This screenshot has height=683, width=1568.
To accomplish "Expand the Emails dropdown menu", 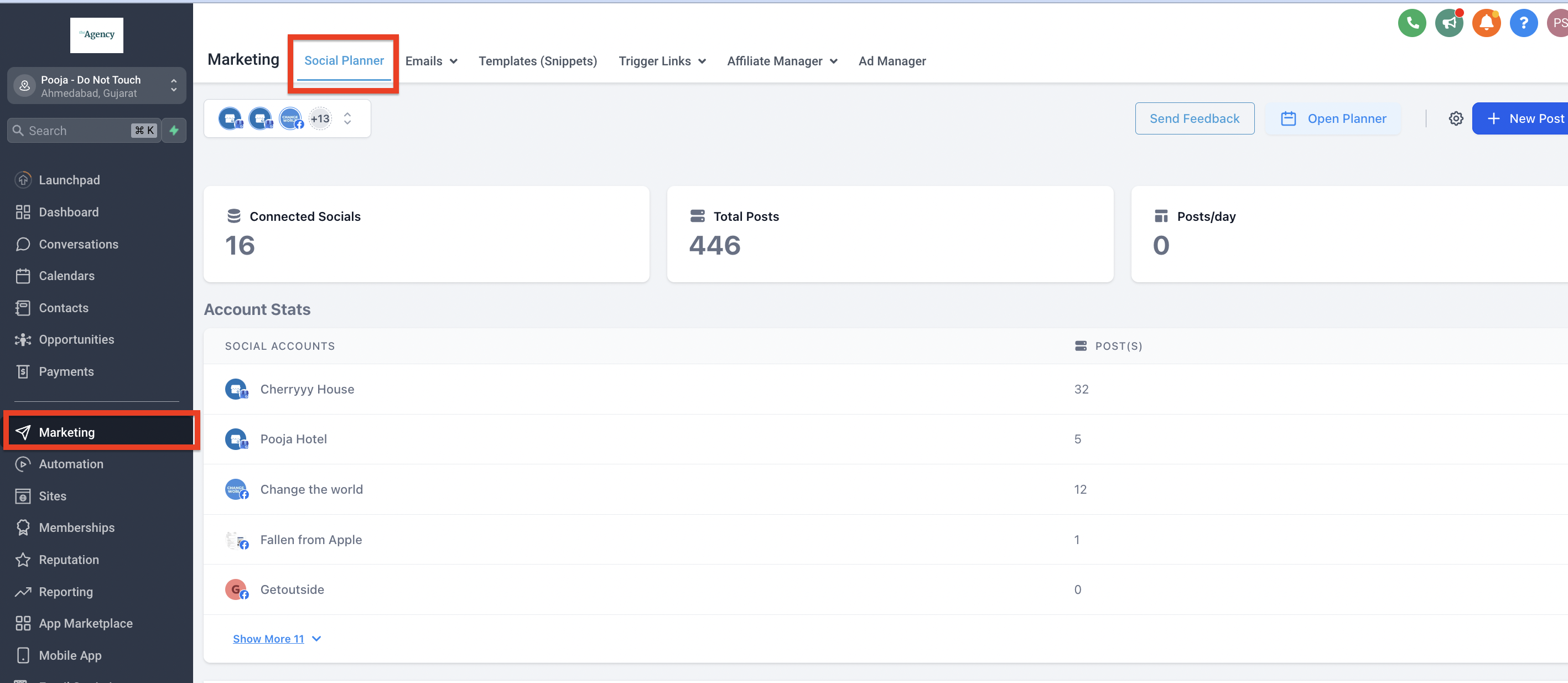I will pyautogui.click(x=431, y=61).
